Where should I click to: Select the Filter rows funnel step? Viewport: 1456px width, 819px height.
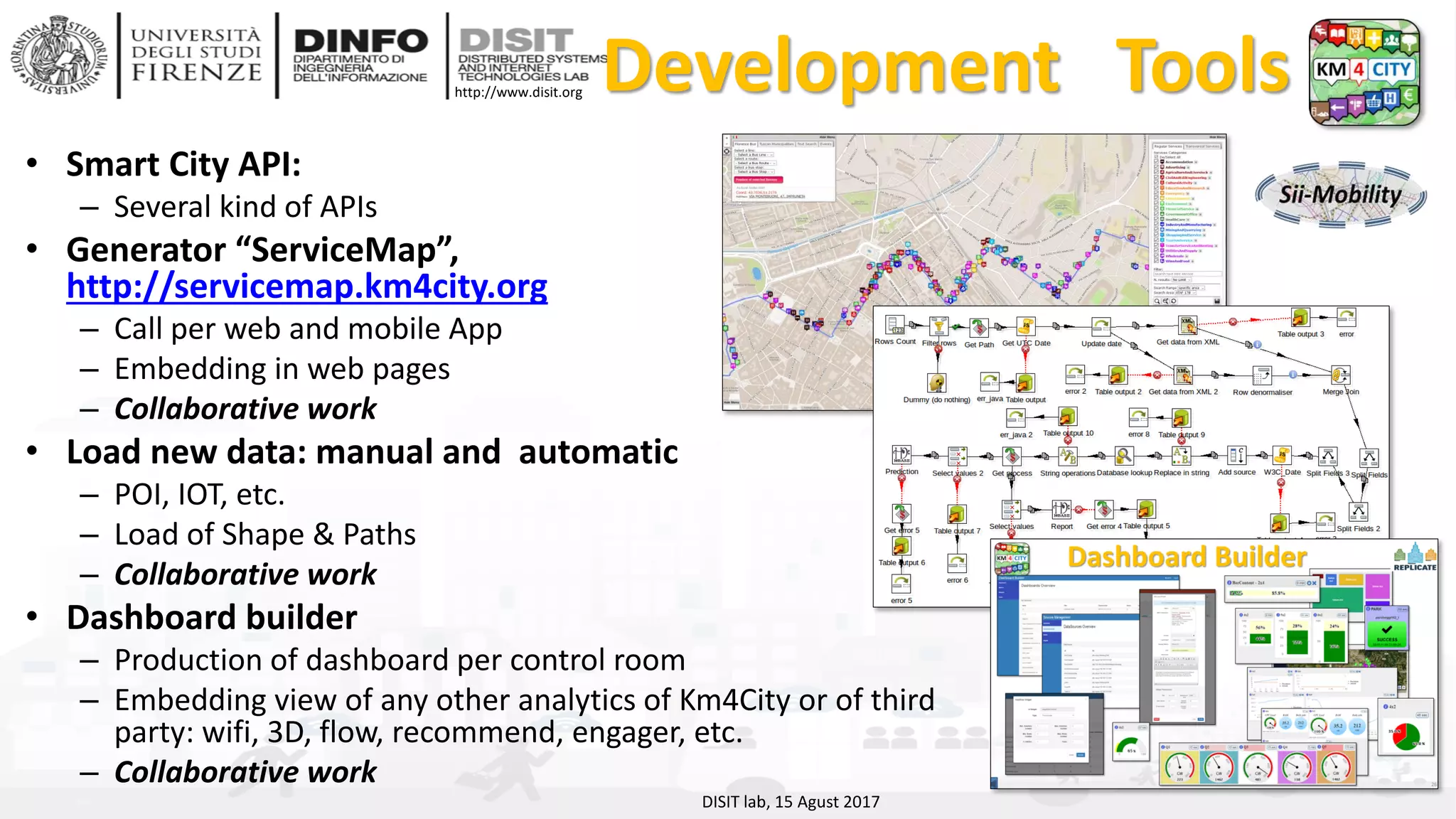click(x=939, y=326)
